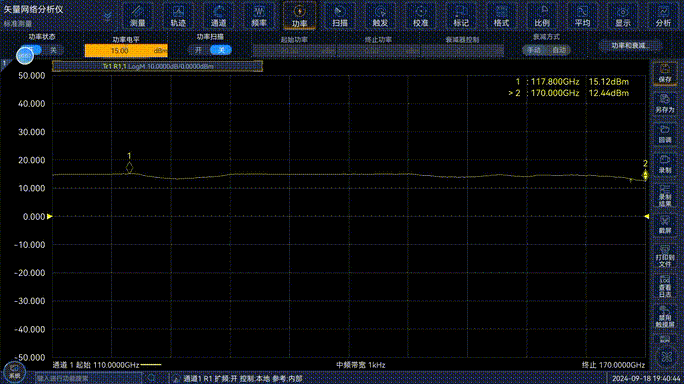This screenshot has height=384, width=684.
Task: Click the 终止 170.0000GHz label
Action: pyautogui.click(x=613, y=365)
